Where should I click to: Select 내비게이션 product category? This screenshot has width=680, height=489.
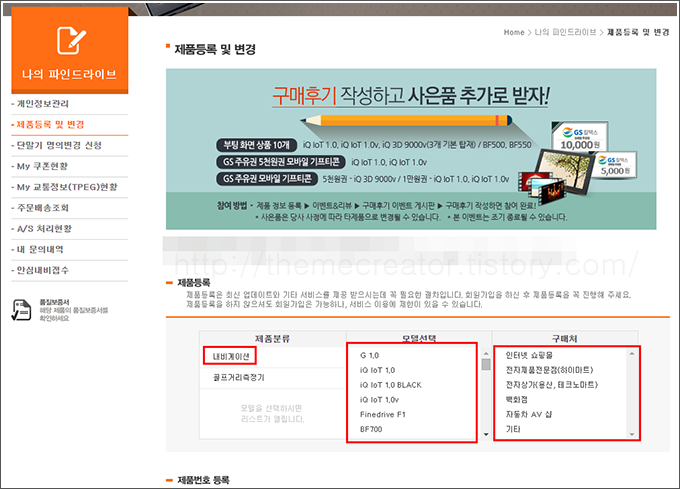(231, 356)
